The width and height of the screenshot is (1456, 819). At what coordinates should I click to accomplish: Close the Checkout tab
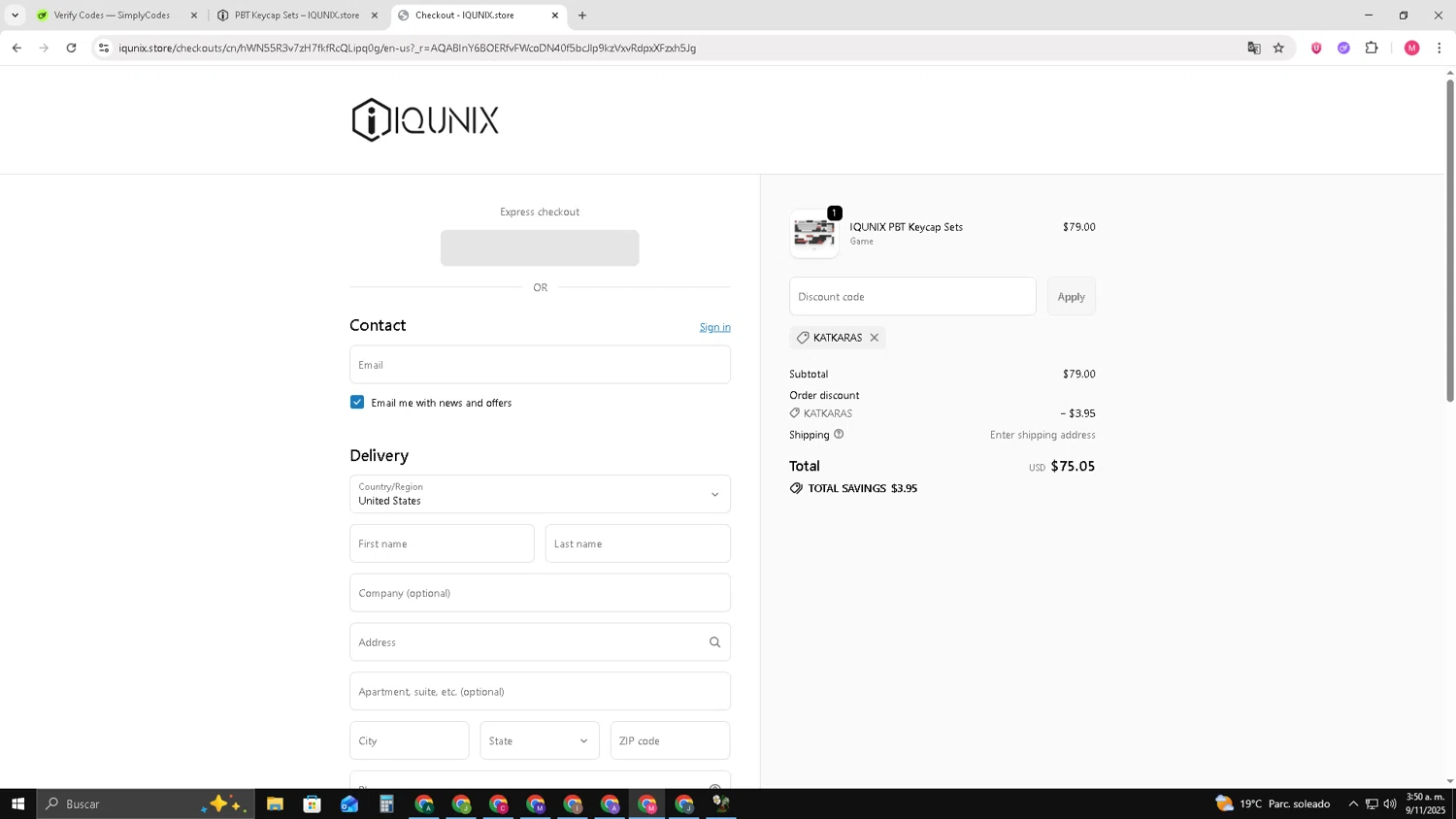pos(555,16)
